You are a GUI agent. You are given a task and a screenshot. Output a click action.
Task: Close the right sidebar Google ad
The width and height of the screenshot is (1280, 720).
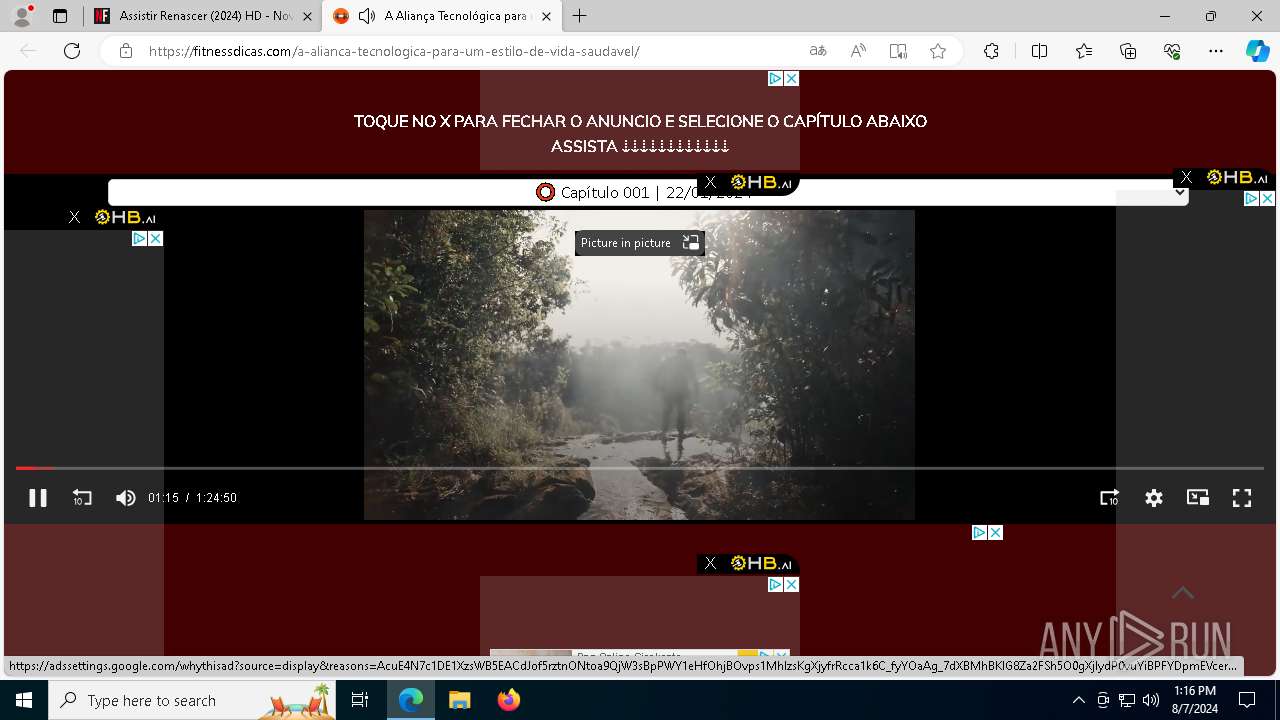point(1267,198)
